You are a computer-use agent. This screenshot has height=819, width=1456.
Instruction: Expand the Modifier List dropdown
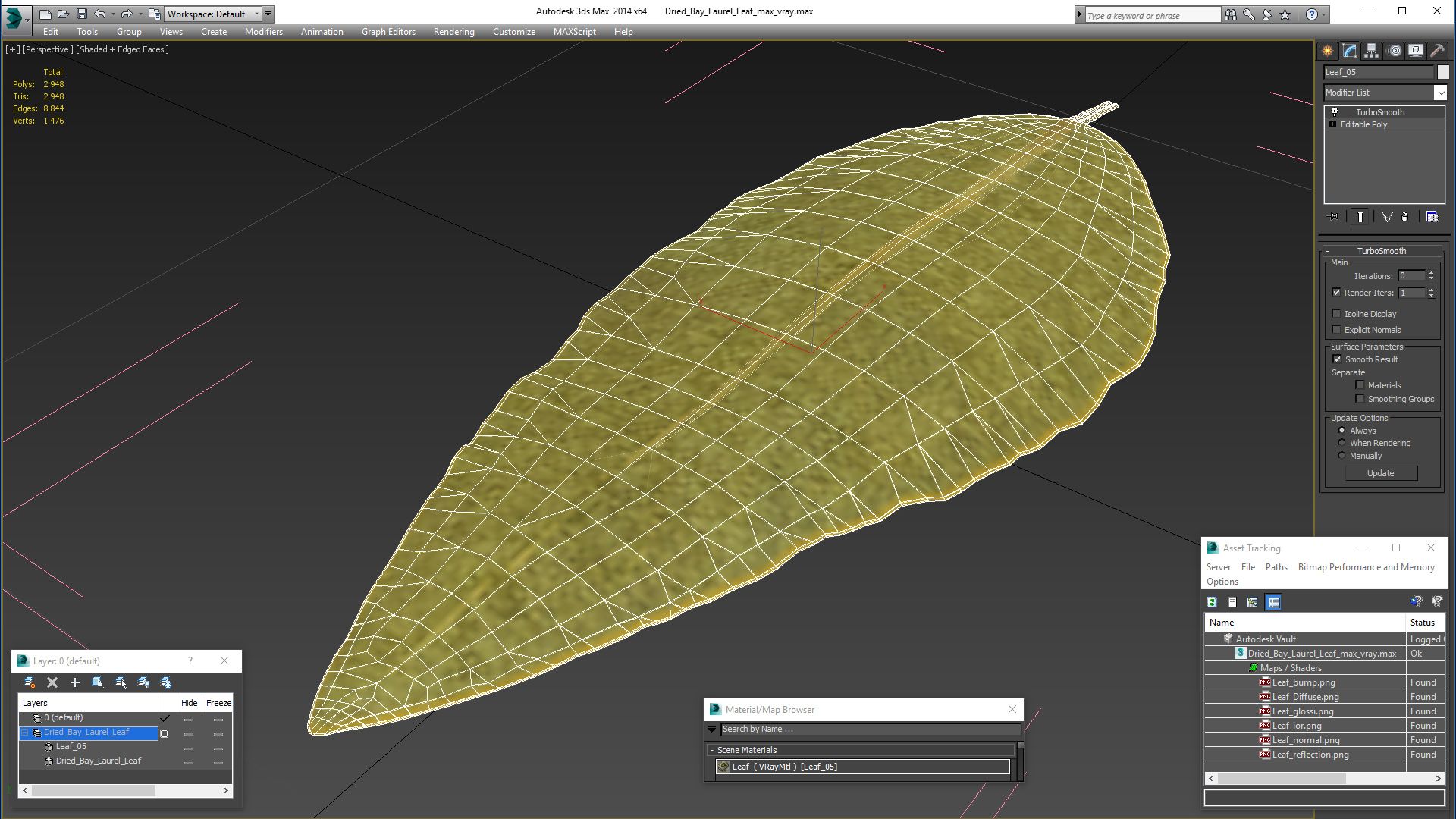click(x=1441, y=92)
